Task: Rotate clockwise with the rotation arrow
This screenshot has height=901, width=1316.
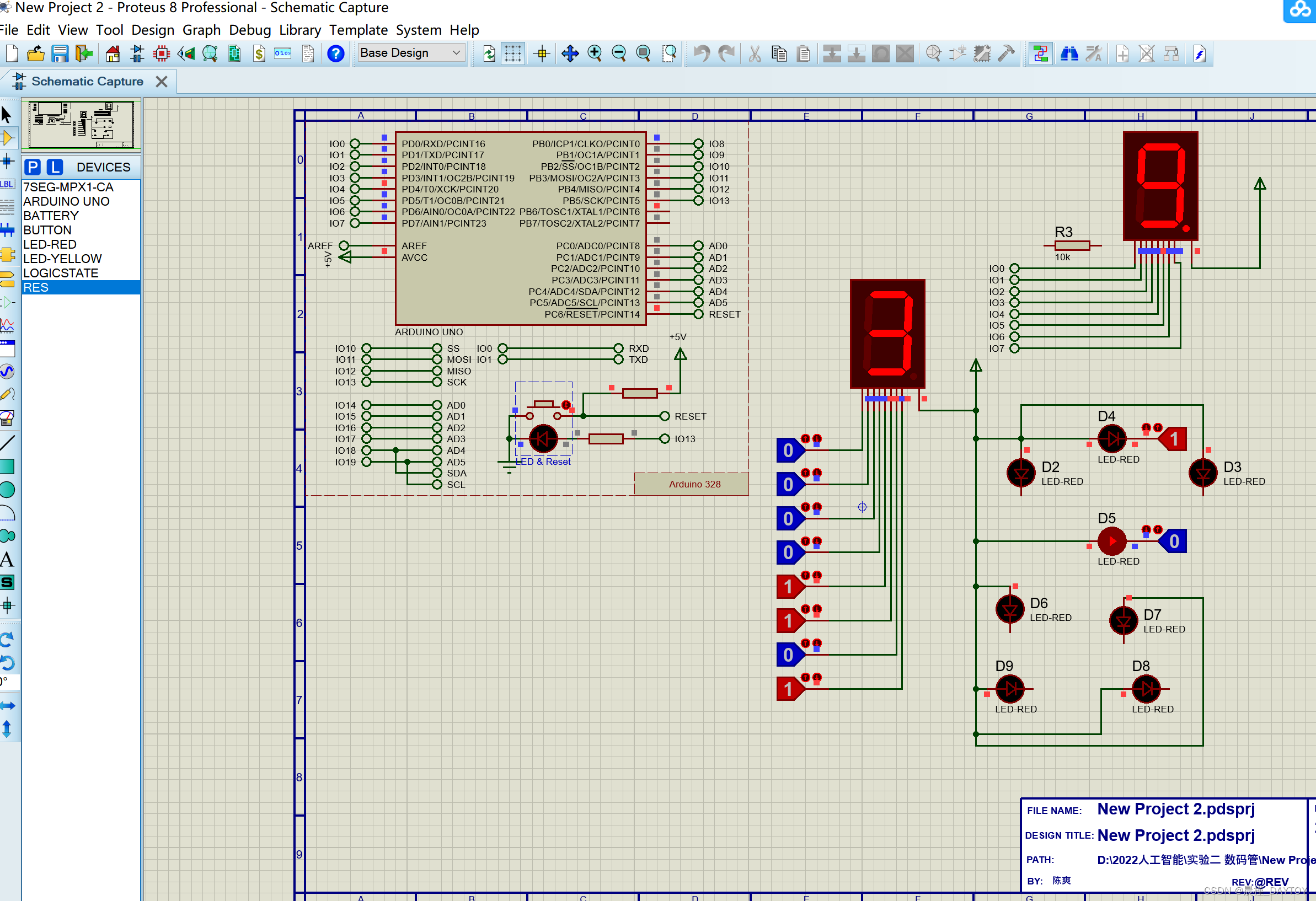Action: (7, 640)
